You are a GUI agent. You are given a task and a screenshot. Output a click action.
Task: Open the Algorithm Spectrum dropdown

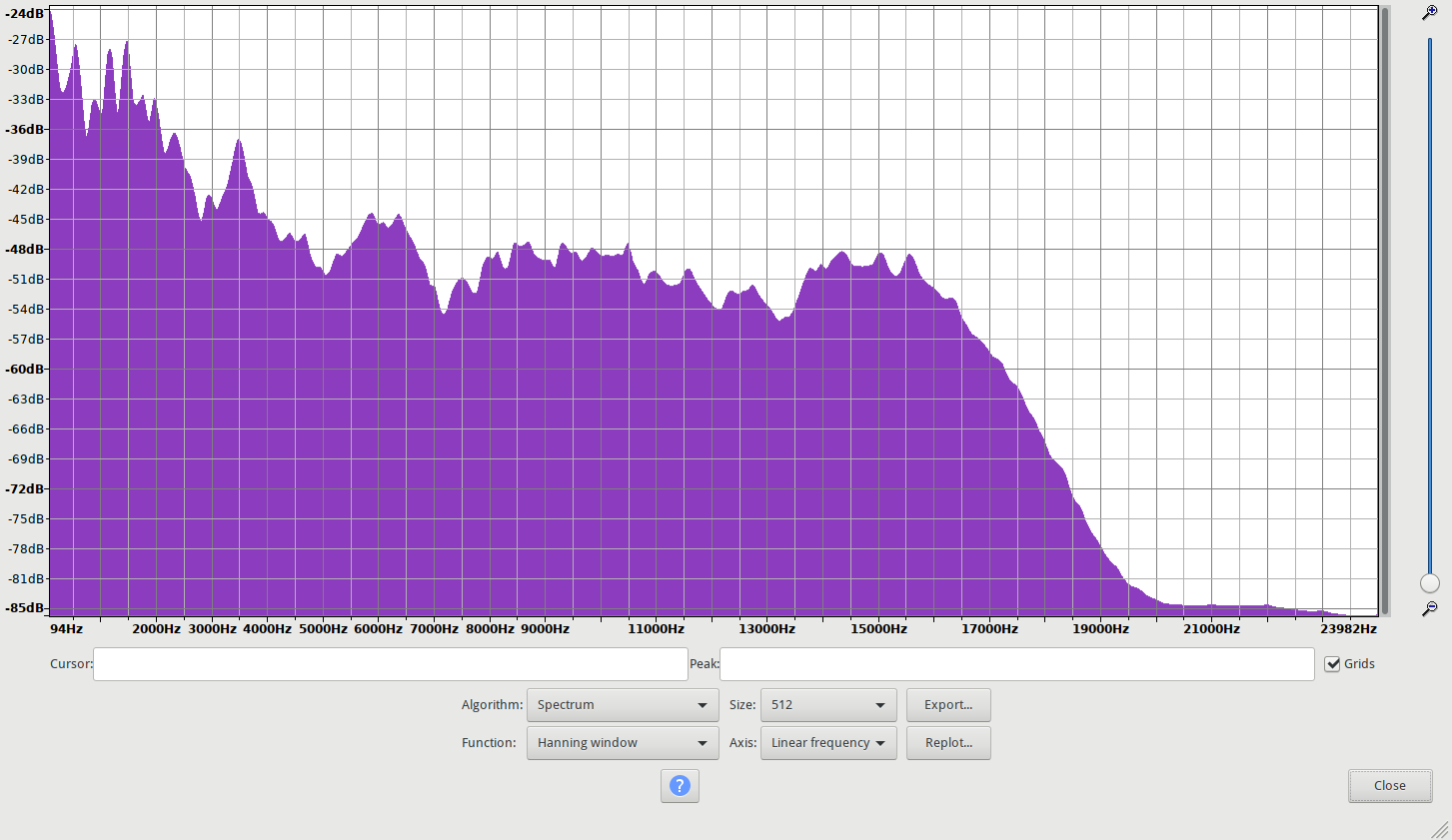(623, 705)
